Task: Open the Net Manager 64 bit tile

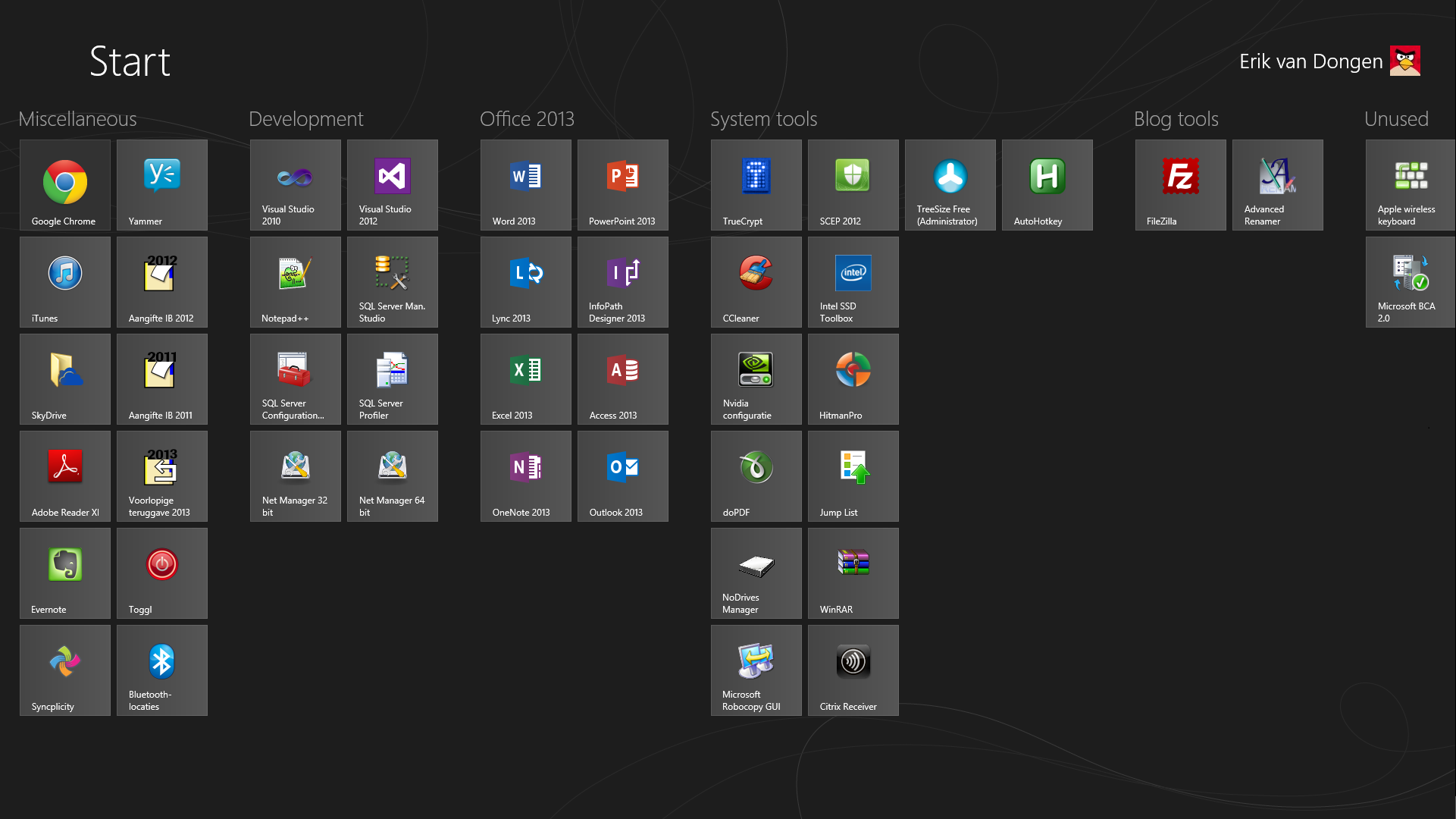Action: (393, 476)
